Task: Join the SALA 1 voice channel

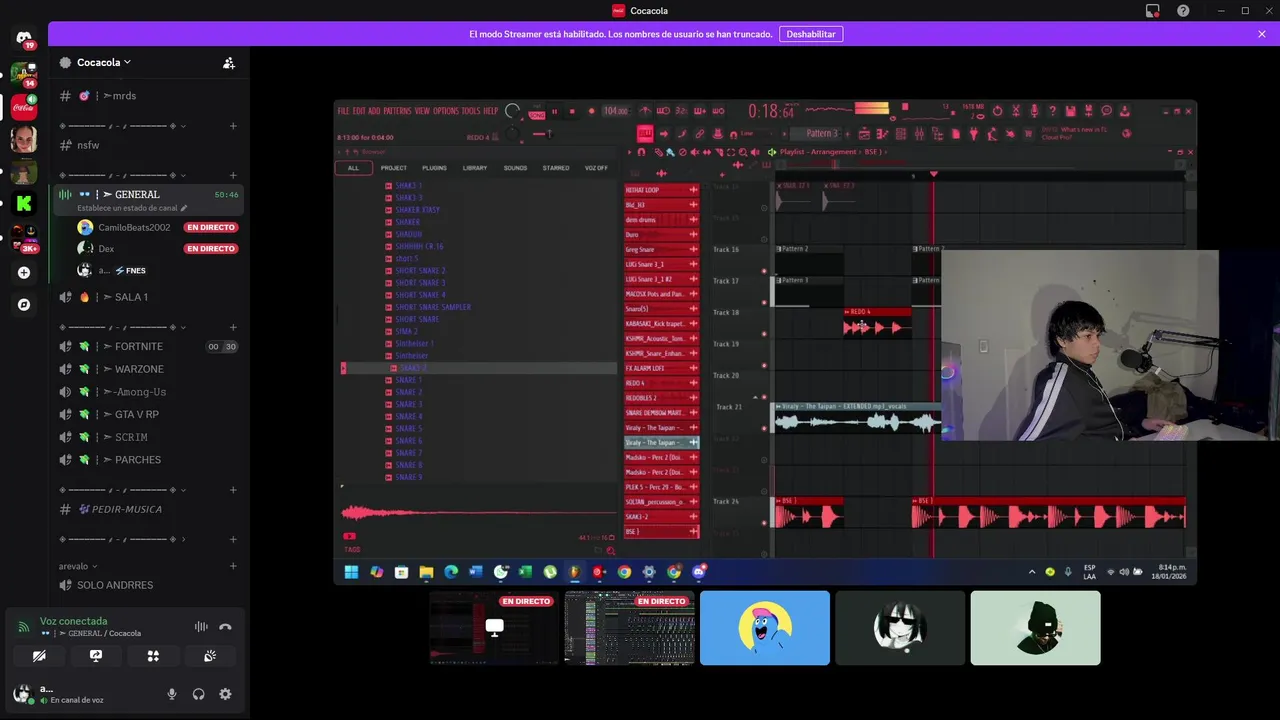Action: click(x=148, y=297)
